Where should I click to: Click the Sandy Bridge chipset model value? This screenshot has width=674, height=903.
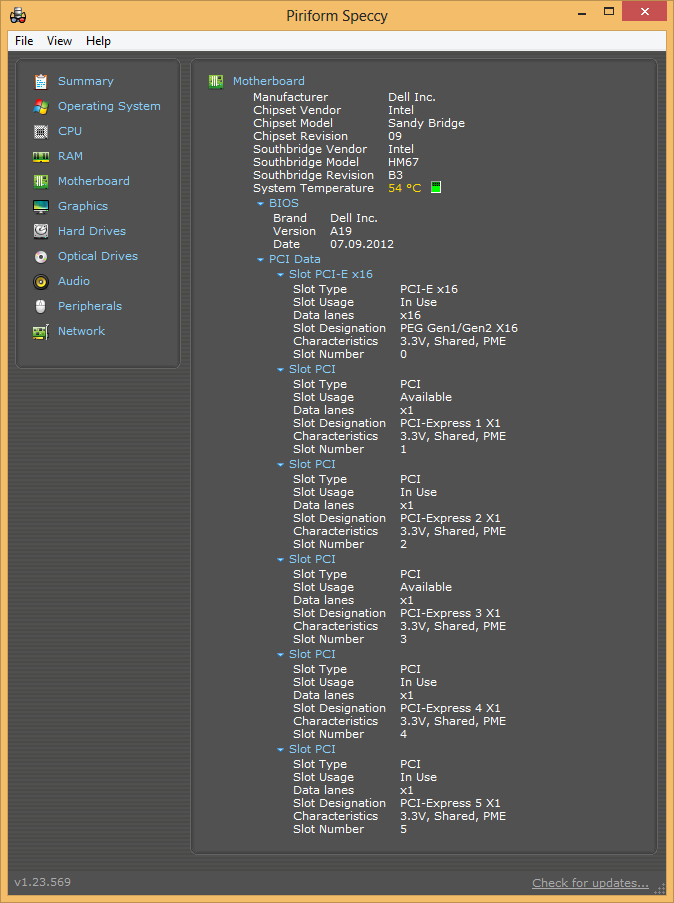pyautogui.click(x=426, y=123)
